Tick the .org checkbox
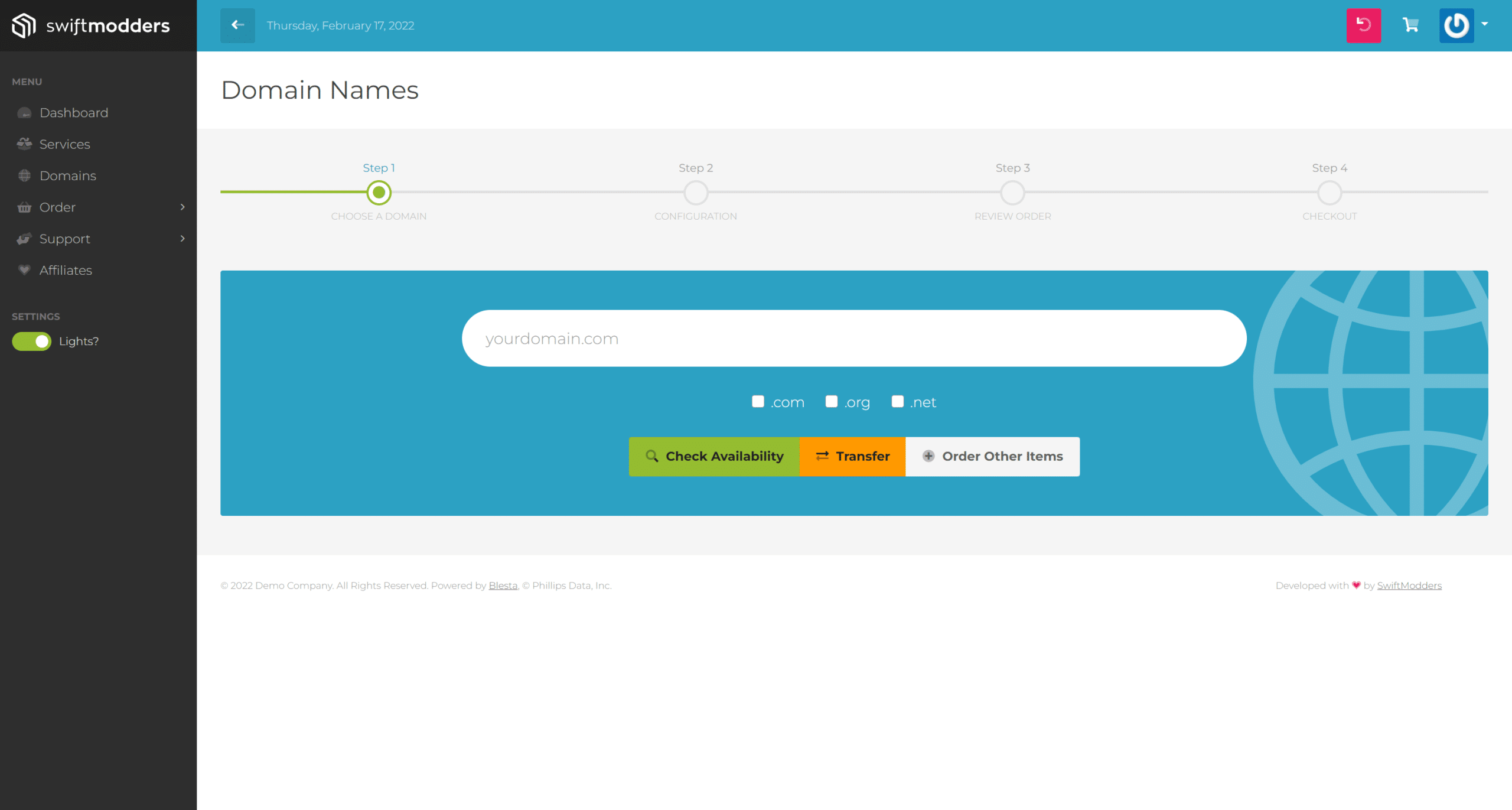The height and width of the screenshot is (810, 1512). click(831, 402)
